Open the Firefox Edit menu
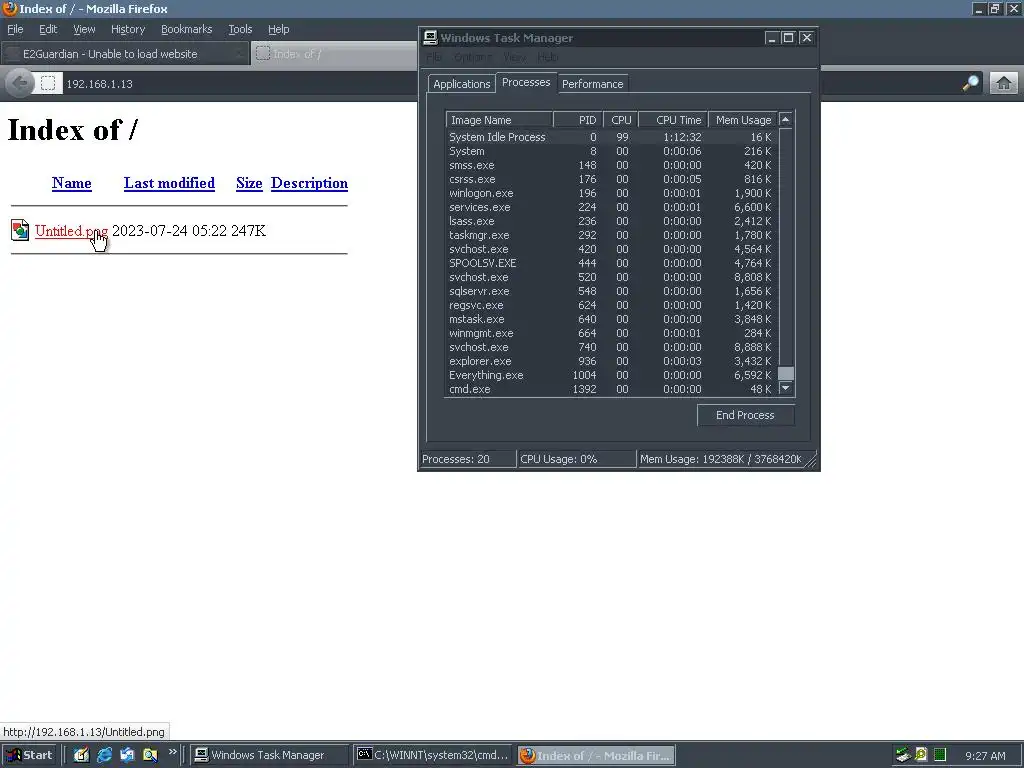The width and height of the screenshot is (1024, 768). pos(48,29)
